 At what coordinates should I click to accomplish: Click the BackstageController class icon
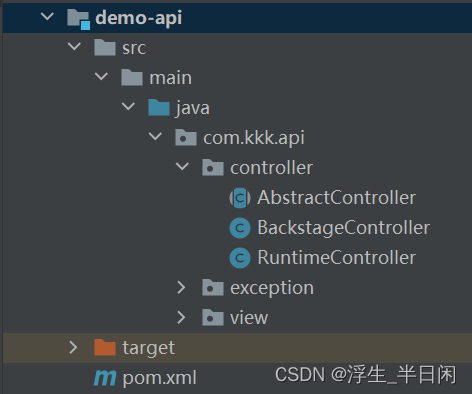tap(240, 228)
